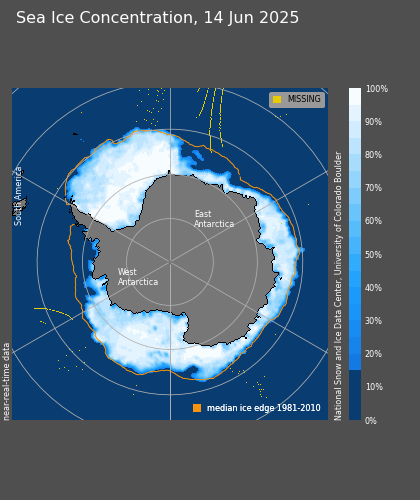Click the South America label
Image resolution: width=420 pixels, height=500 pixels.
(x=18, y=196)
